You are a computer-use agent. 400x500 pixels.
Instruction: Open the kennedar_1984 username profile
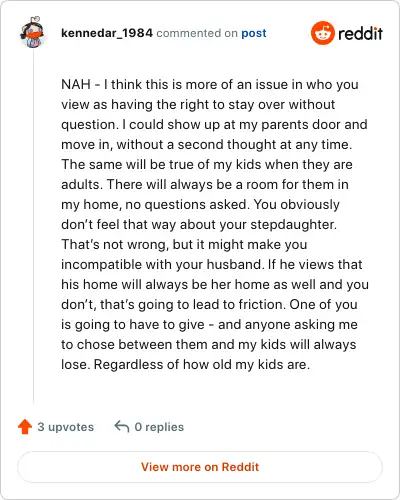107,33
